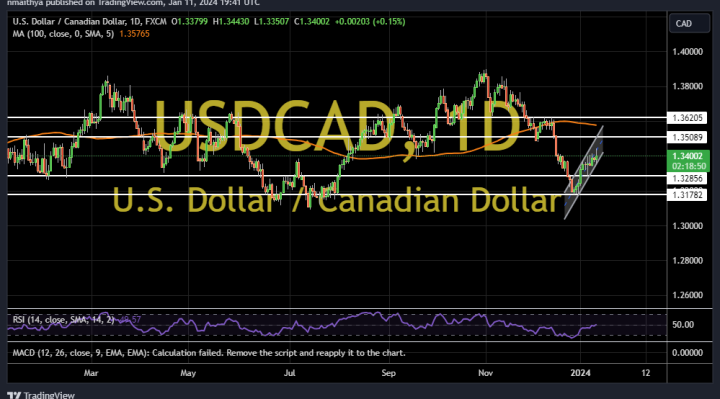
Task: Click the 1.35089 price level label
Action: pyautogui.click(x=687, y=137)
